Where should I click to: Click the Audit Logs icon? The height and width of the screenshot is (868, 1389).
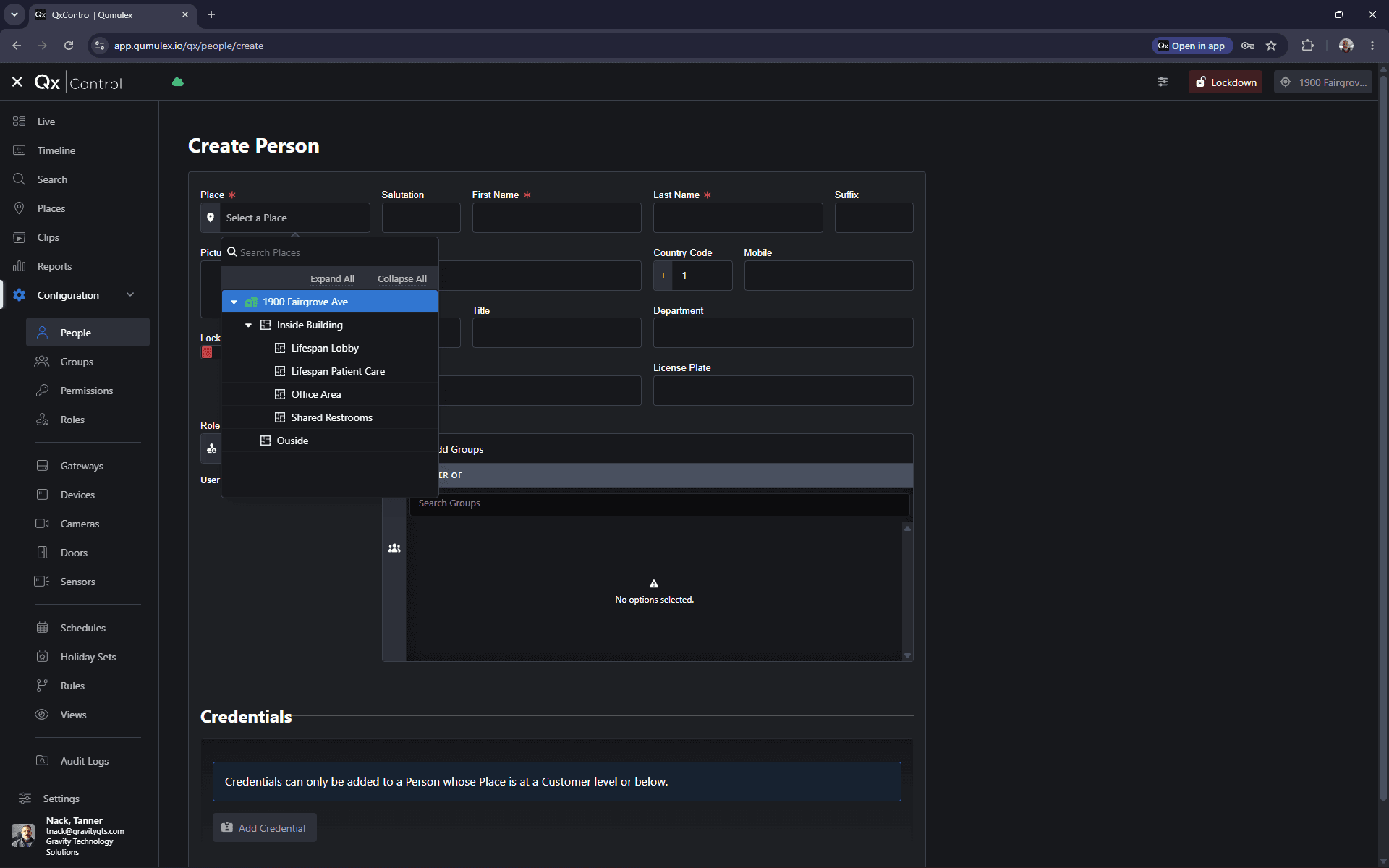tap(42, 761)
